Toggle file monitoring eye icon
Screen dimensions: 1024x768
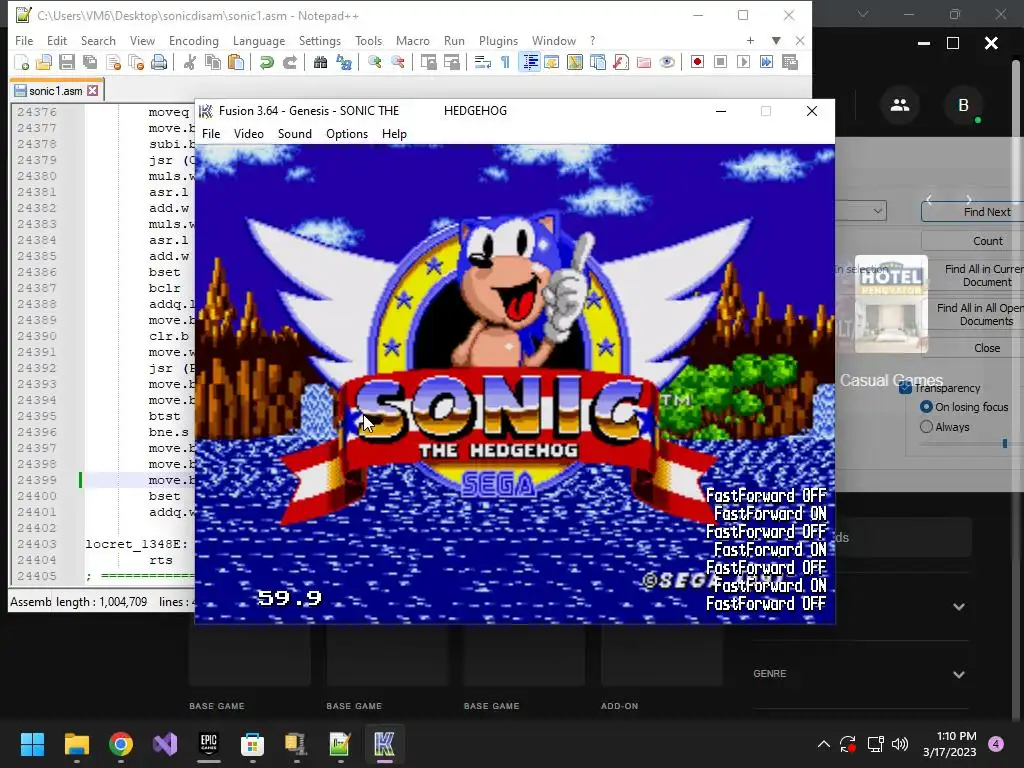[667, 62]
